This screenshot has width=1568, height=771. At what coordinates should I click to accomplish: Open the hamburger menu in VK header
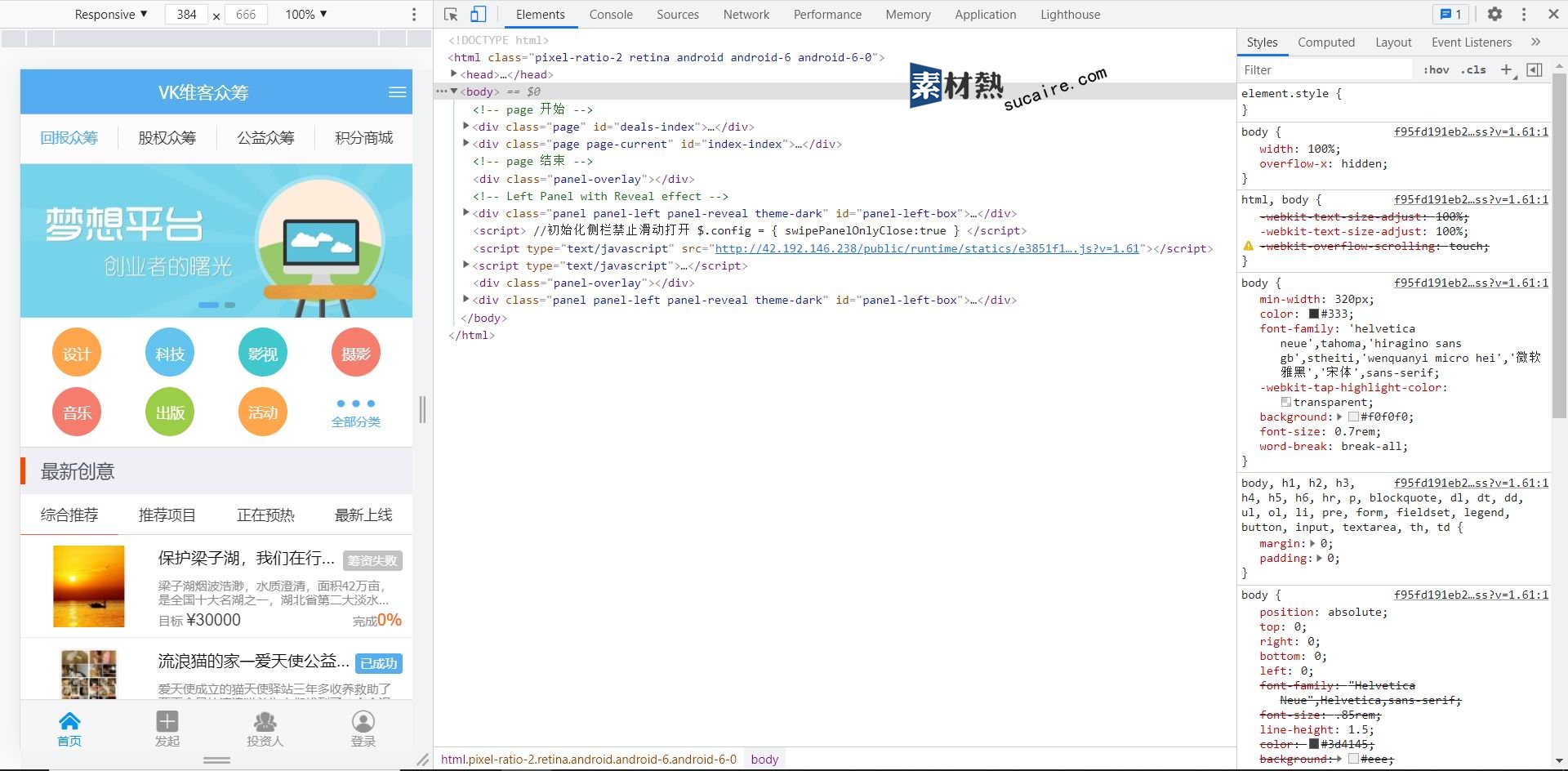coord(398,92)
